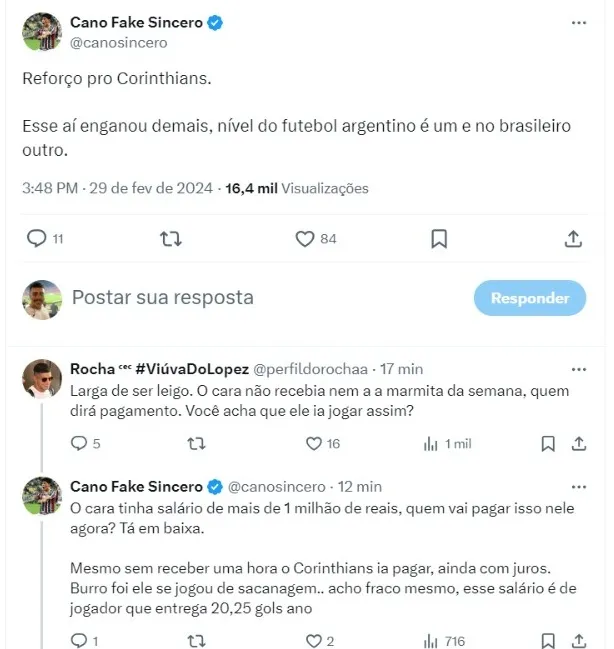Repost the main Cano Fake Sincero tweet
Image resolution: width=614 pixels, height=649 pixels.
[x=171, y=238]
